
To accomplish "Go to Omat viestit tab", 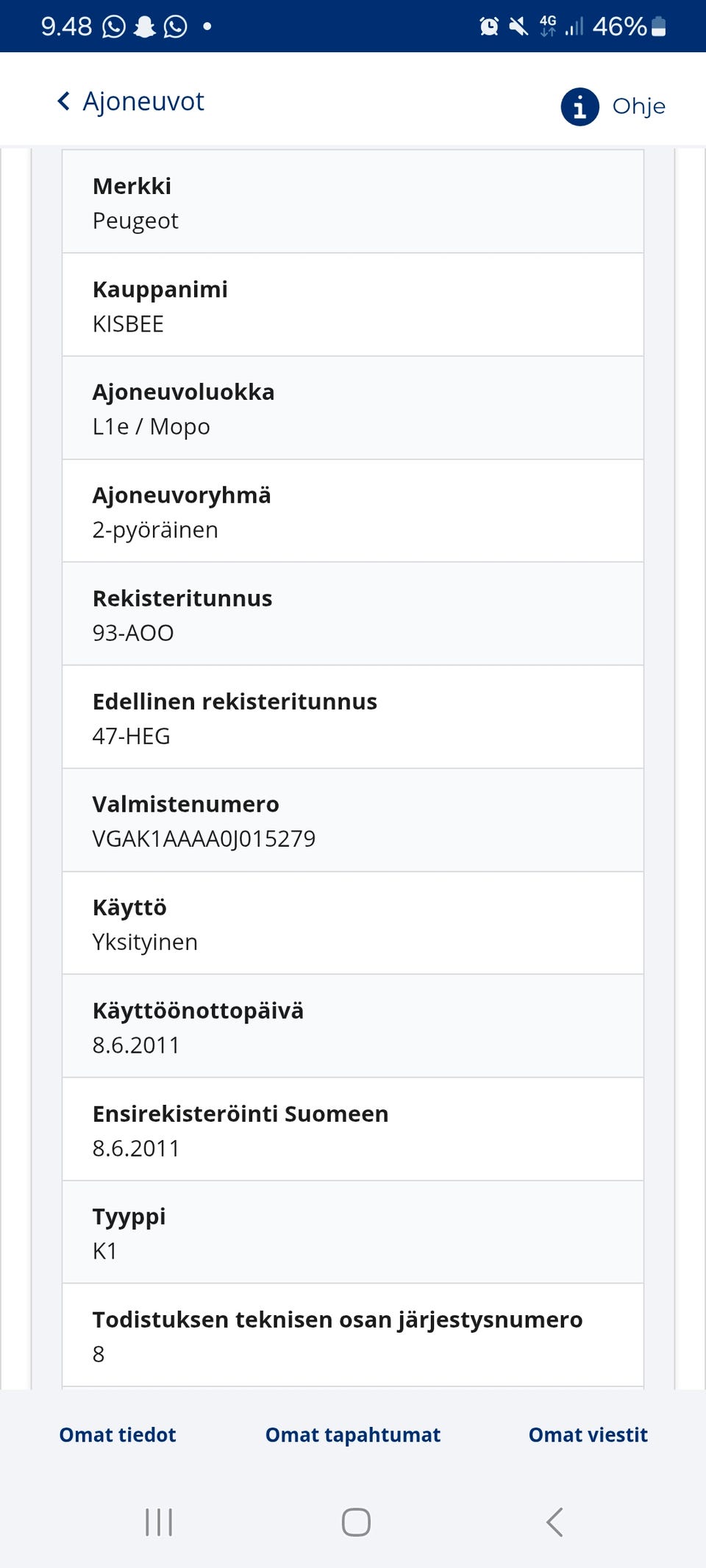I will [588, 1435].
